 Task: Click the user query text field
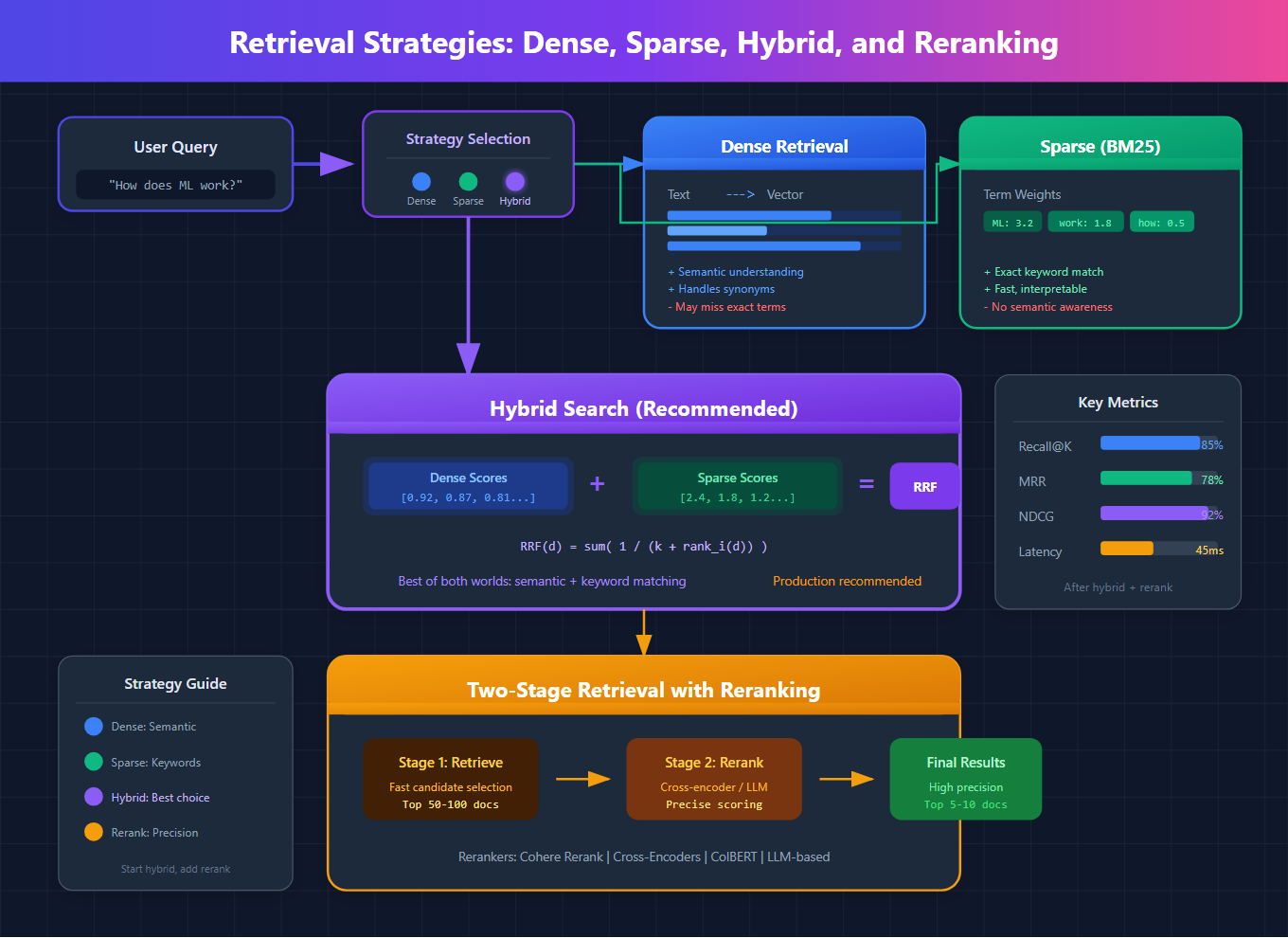175,185
